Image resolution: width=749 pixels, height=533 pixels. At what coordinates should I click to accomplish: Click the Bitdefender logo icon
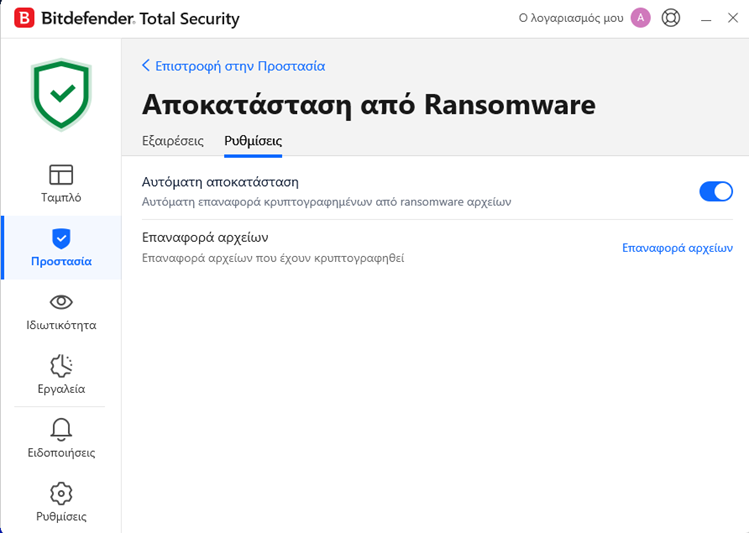[20, 19]
